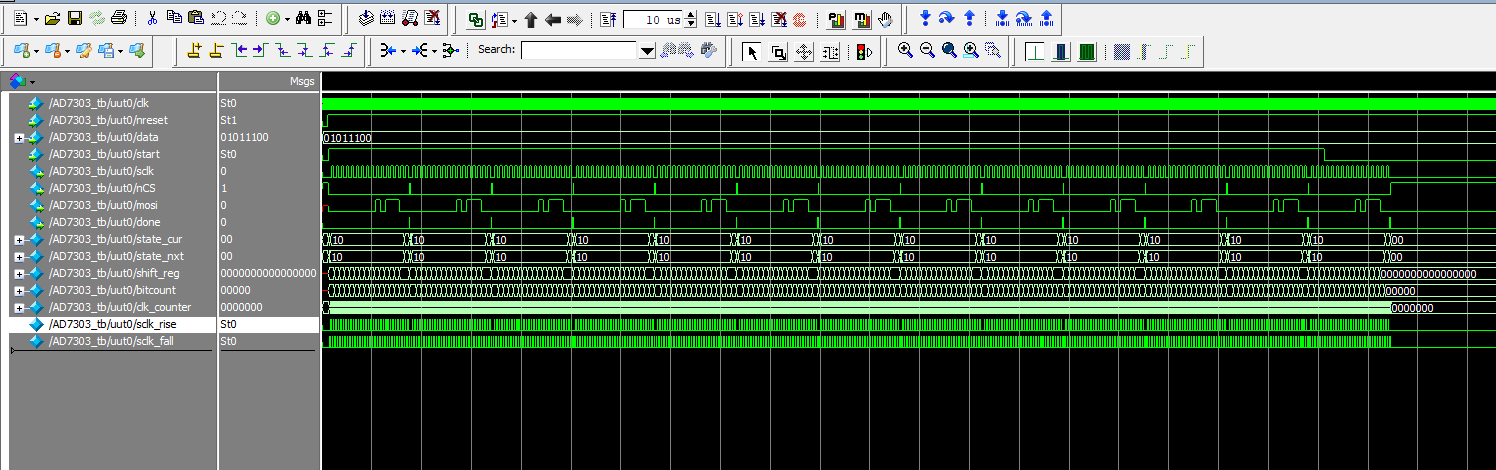Click the Compile All icon
1496x470 pixels.
[x=387, y=18]
